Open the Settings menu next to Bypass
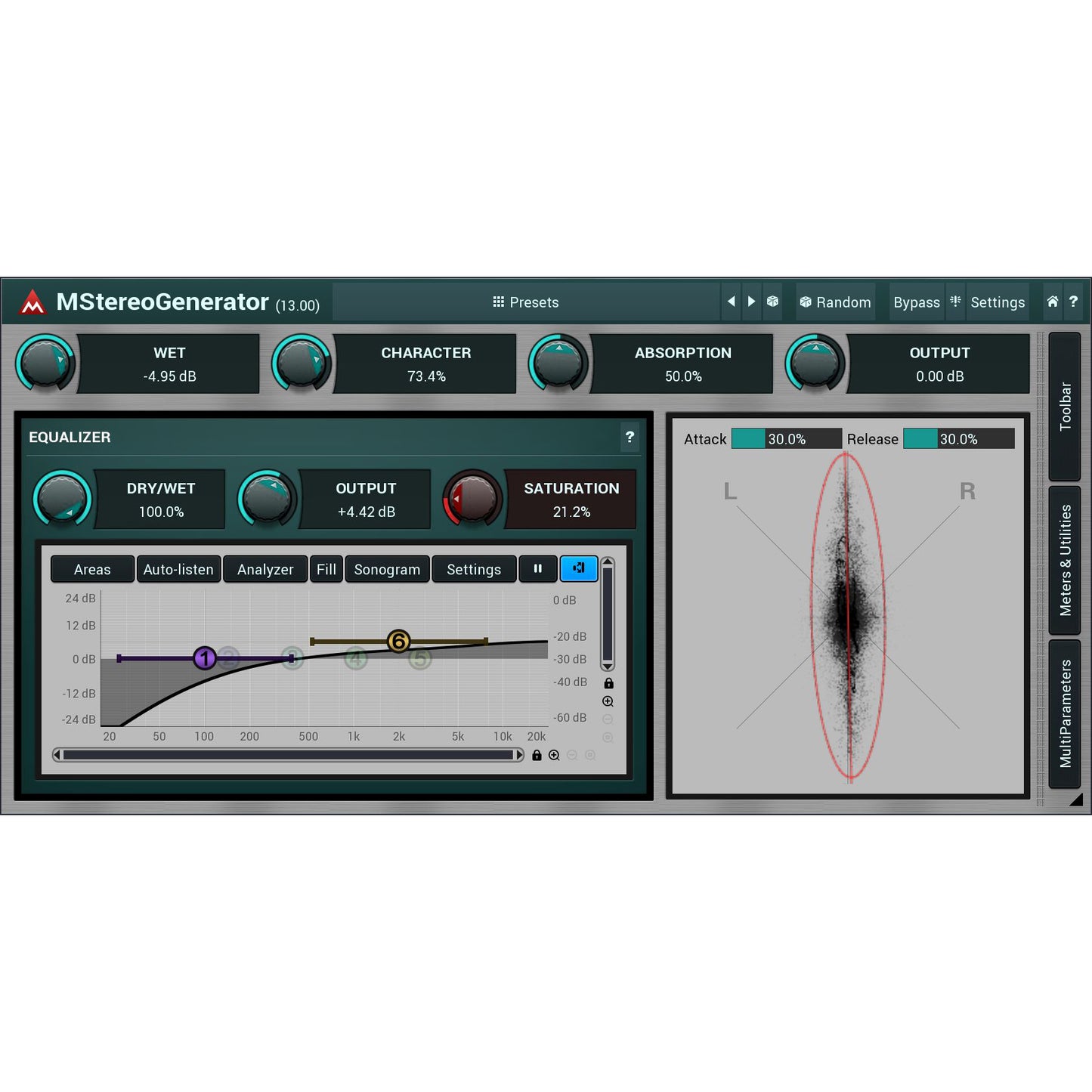The height and width of the screenshot is (1092, 1092). (x=998, y=302)
